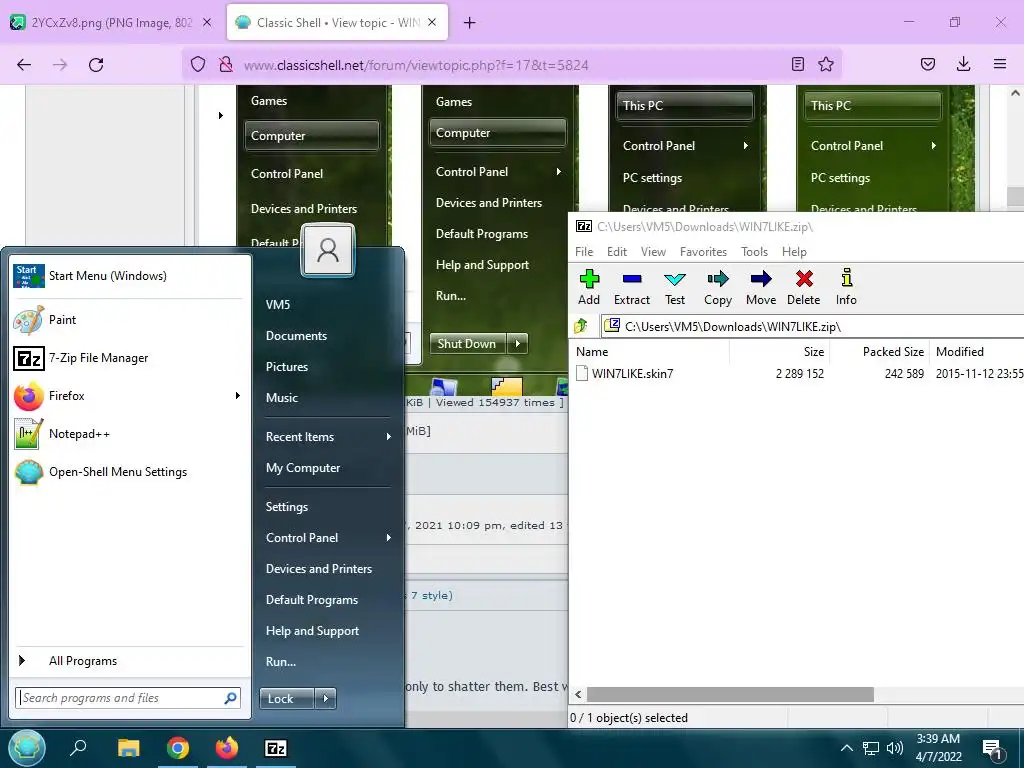This screenshot has width=1024, height=768.
Task: Click the Move icon in 7-Zip toolbar
Action: pos(761,280)
